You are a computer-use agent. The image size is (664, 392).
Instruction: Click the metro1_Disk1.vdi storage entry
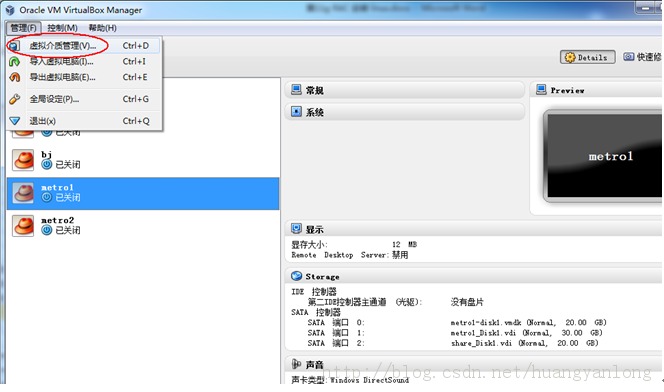[526, 333]
